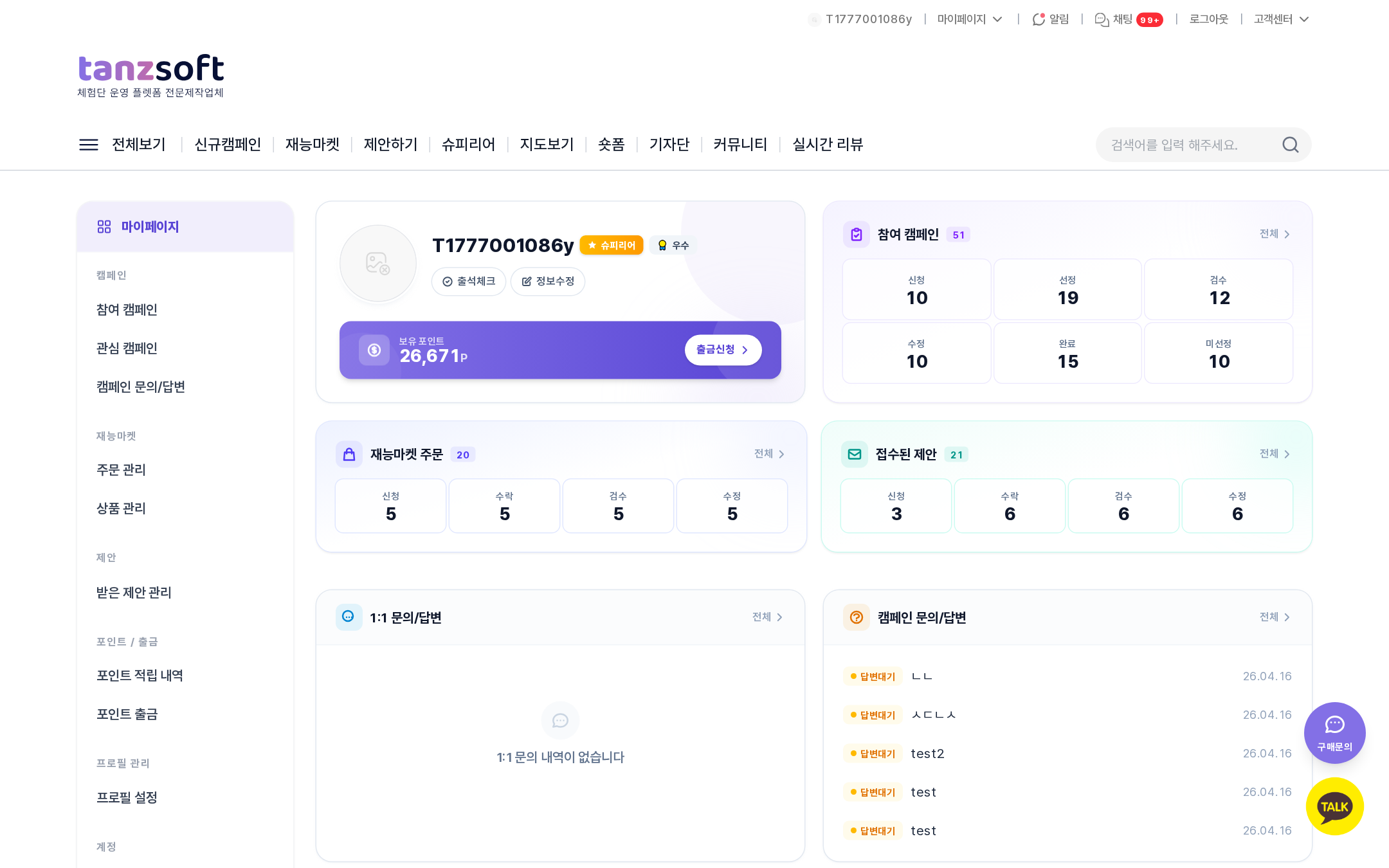Click the tanzsoft logo
The height and width of the screenshot is (868, 1389).
click(151, 76)
